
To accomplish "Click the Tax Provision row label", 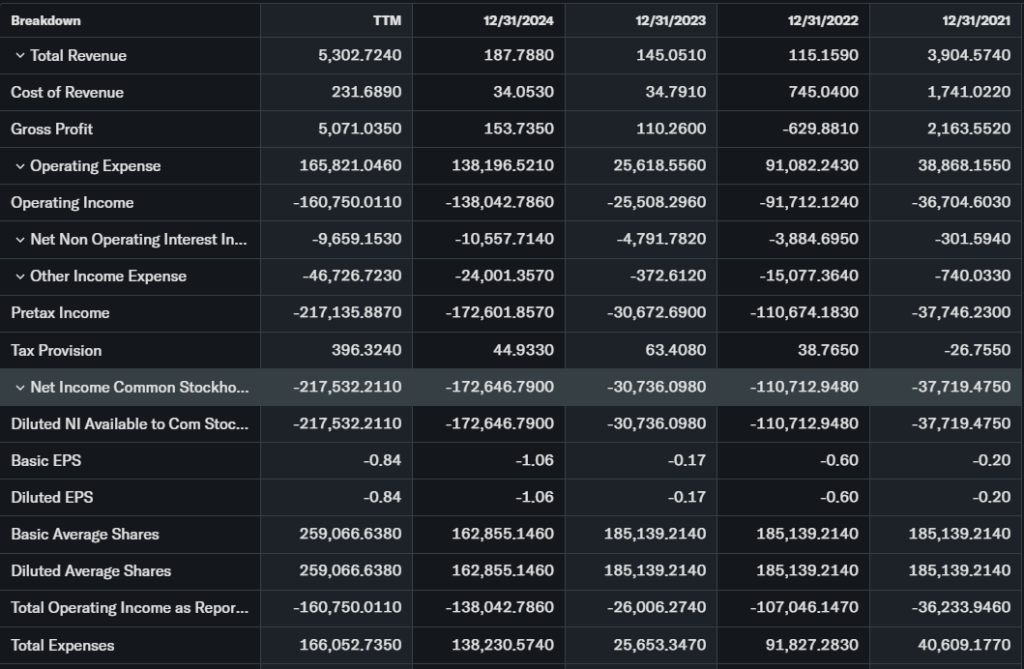I will coord(56,351).
